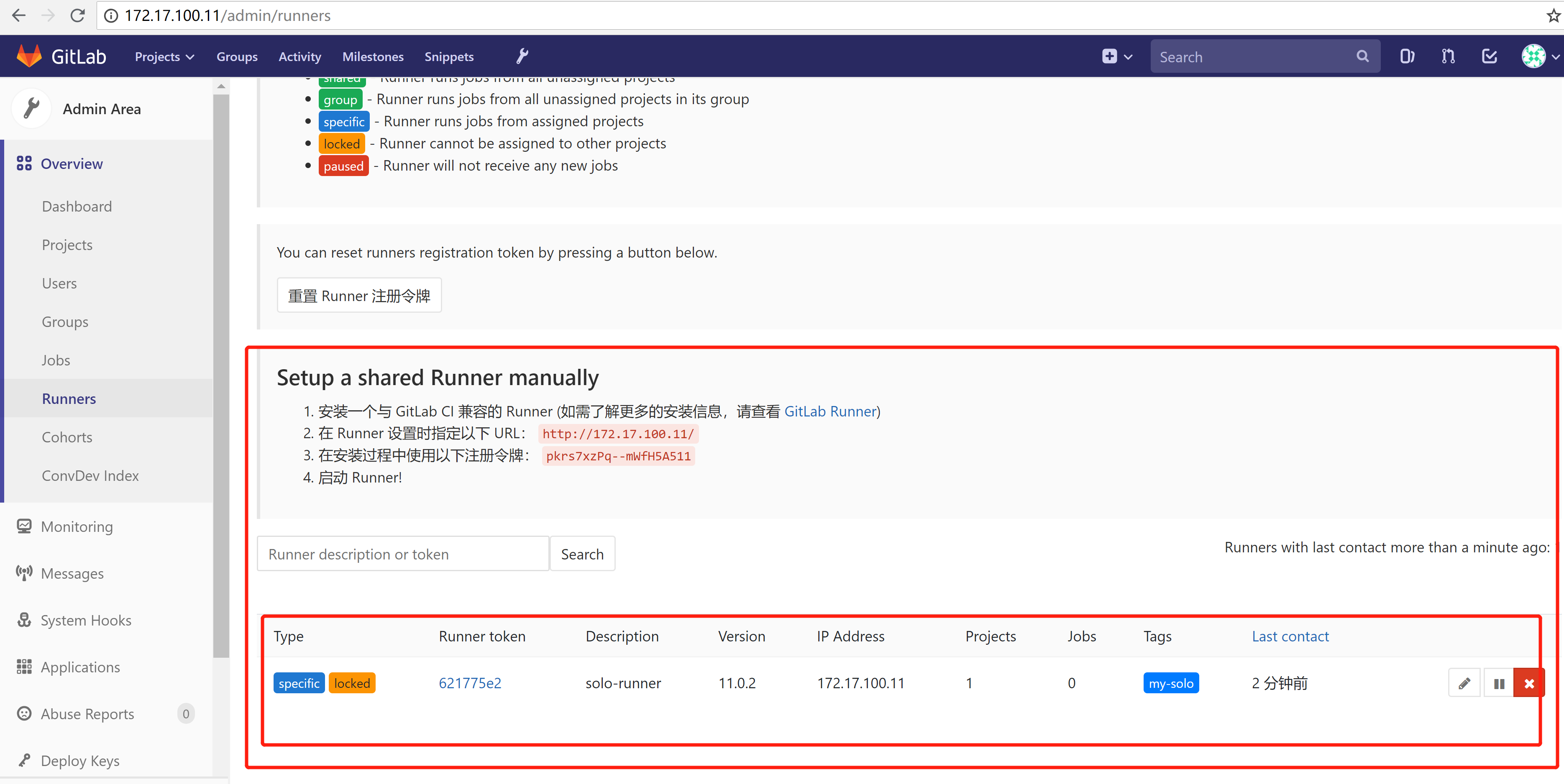Click the Overview grid icon

coord(24,163)
